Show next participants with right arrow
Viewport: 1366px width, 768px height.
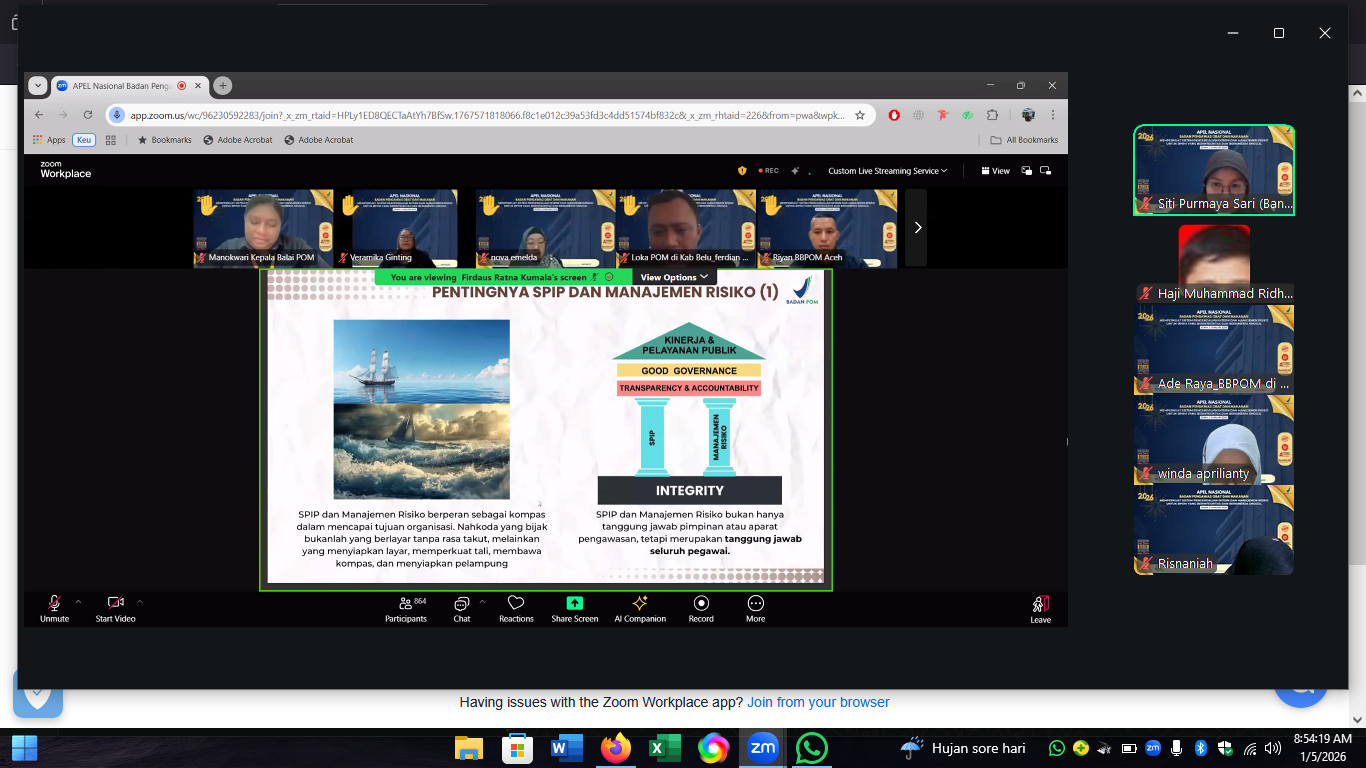(917, 228)
